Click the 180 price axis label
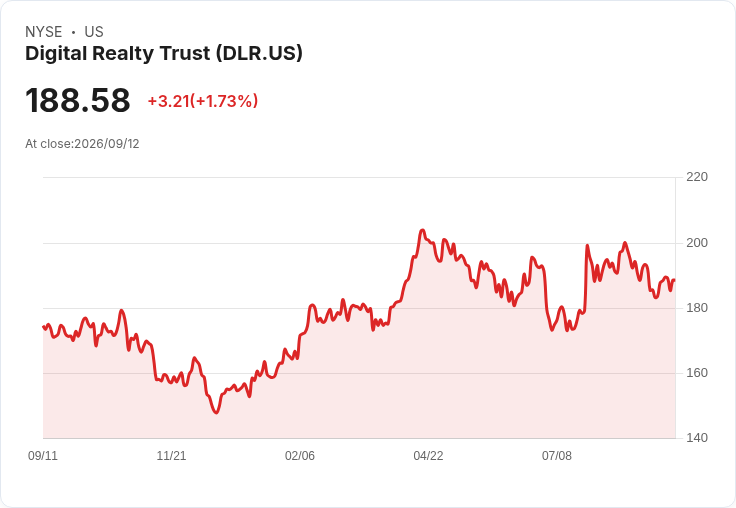Viewport: 736px width, 508px height. click(697, 308)
